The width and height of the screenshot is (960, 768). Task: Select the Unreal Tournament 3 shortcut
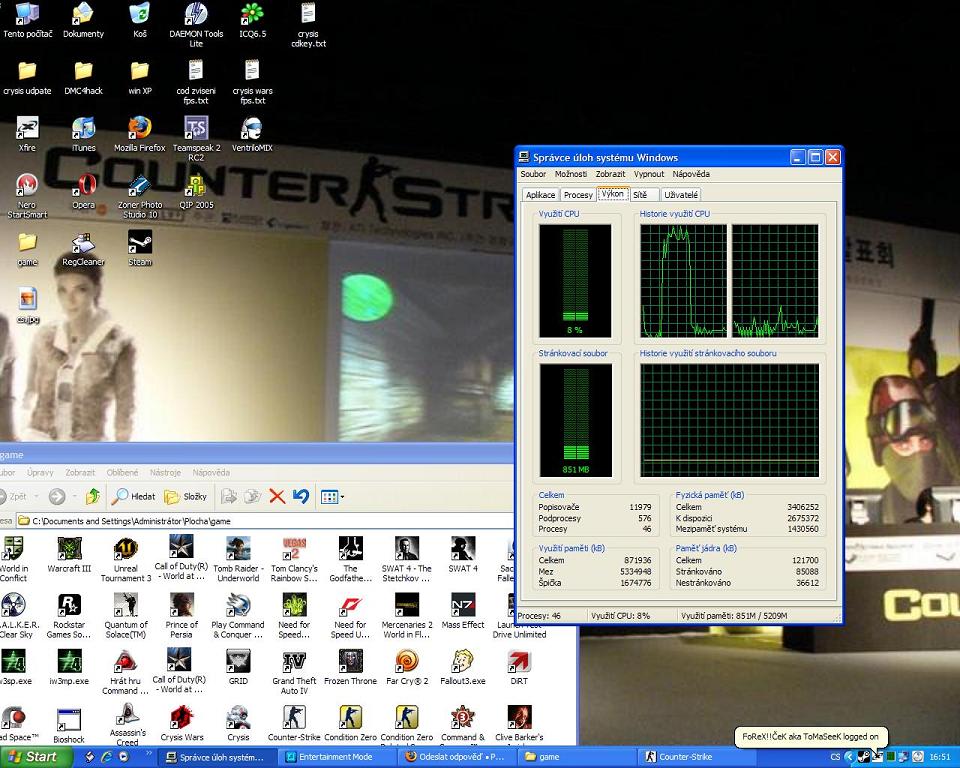pos(126,559)
